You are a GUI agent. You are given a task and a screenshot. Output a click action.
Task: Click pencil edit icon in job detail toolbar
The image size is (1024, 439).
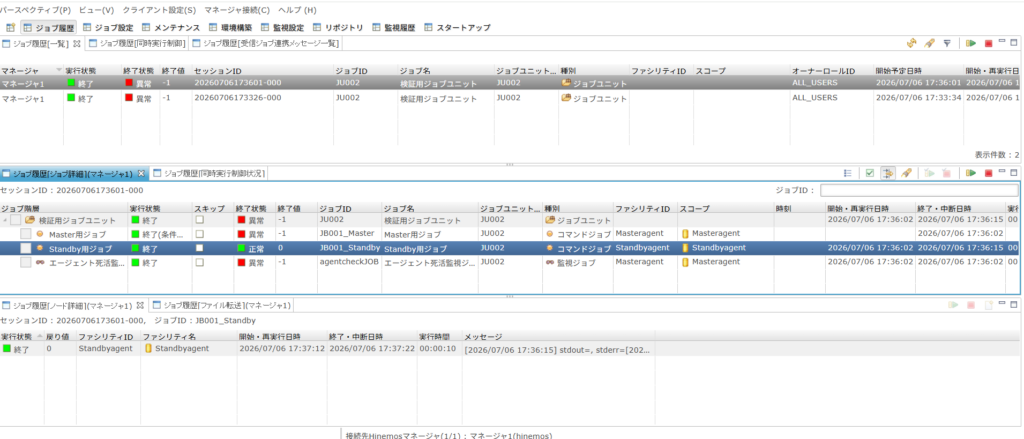click(x=906, y=174)
